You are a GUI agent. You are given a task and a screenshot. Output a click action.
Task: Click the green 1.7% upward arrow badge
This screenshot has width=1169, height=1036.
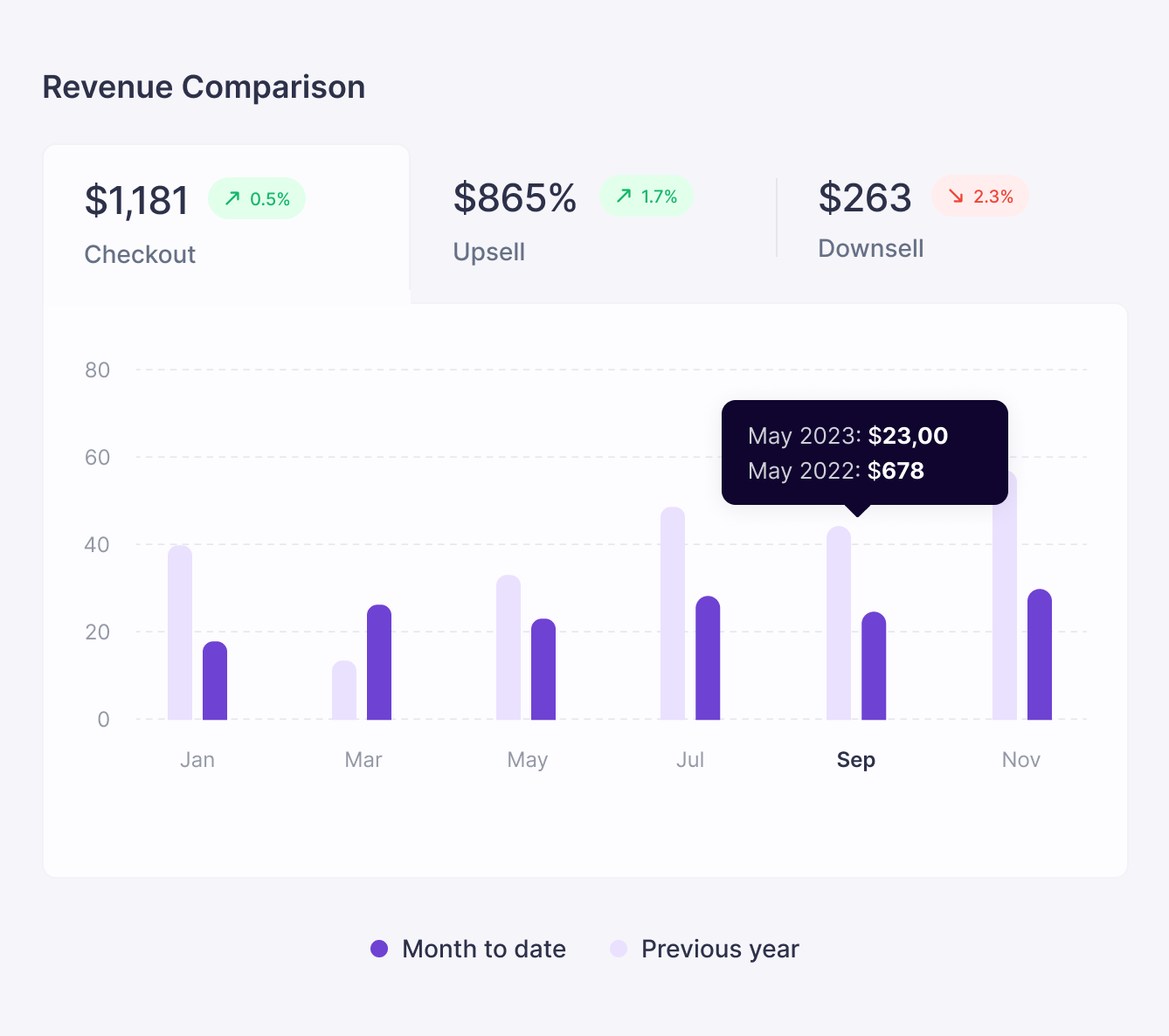(x=647, y=197)
